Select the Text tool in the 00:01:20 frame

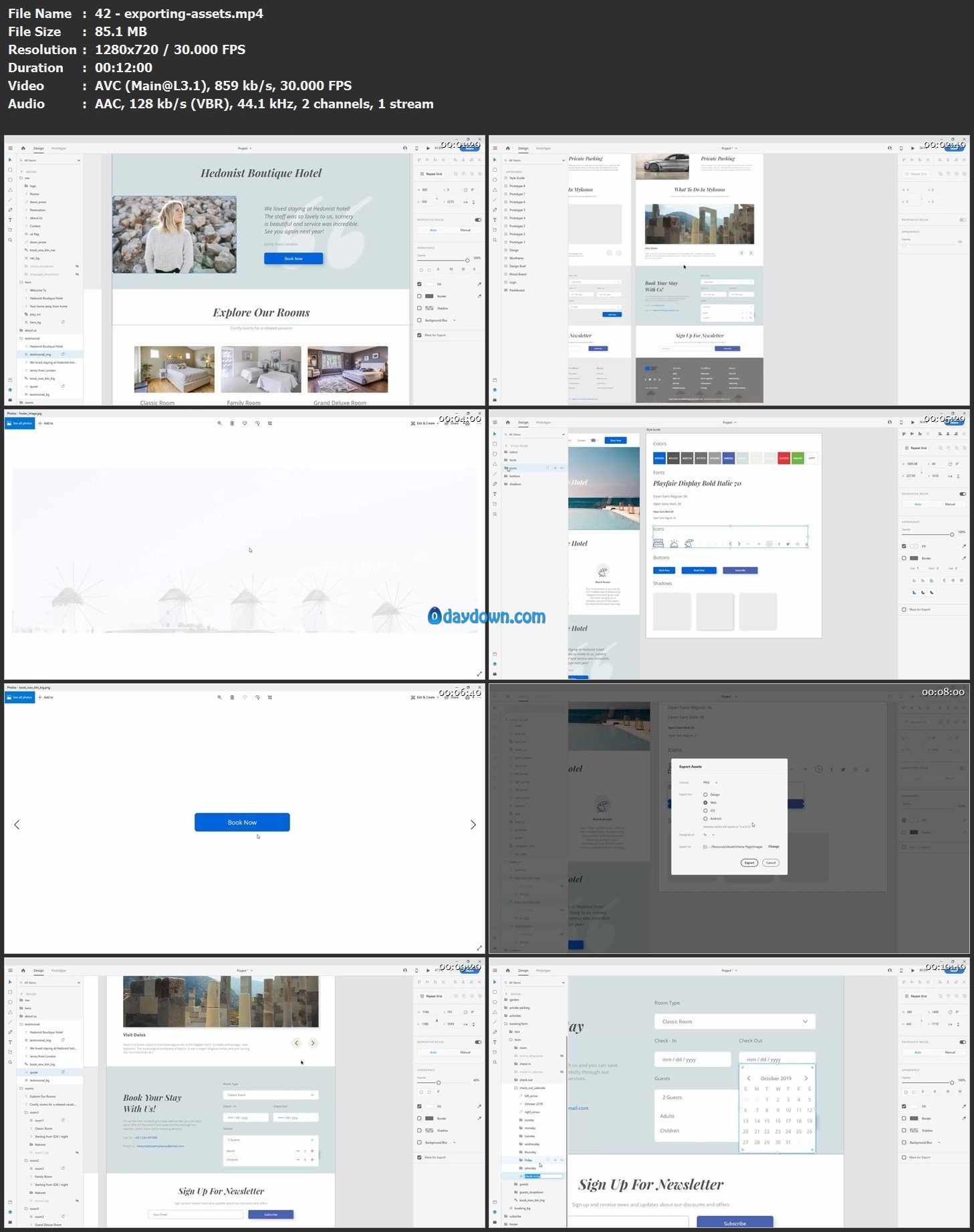tap(10, 220)
